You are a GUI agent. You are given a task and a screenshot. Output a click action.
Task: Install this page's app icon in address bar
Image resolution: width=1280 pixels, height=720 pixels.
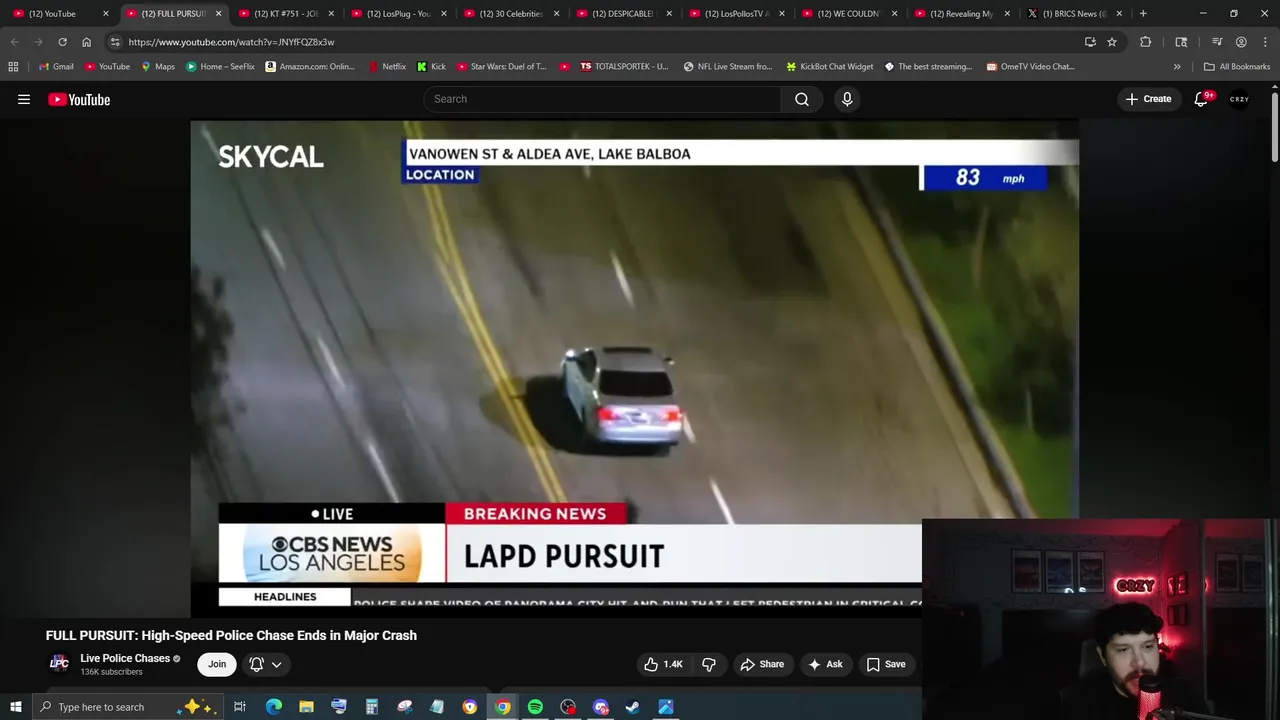1090,42
